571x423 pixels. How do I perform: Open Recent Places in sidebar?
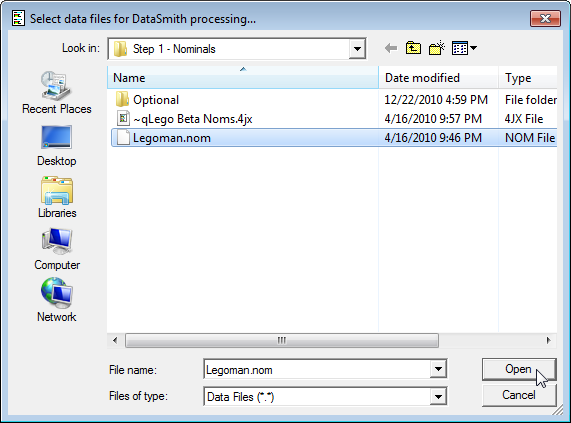pos(56,92)
